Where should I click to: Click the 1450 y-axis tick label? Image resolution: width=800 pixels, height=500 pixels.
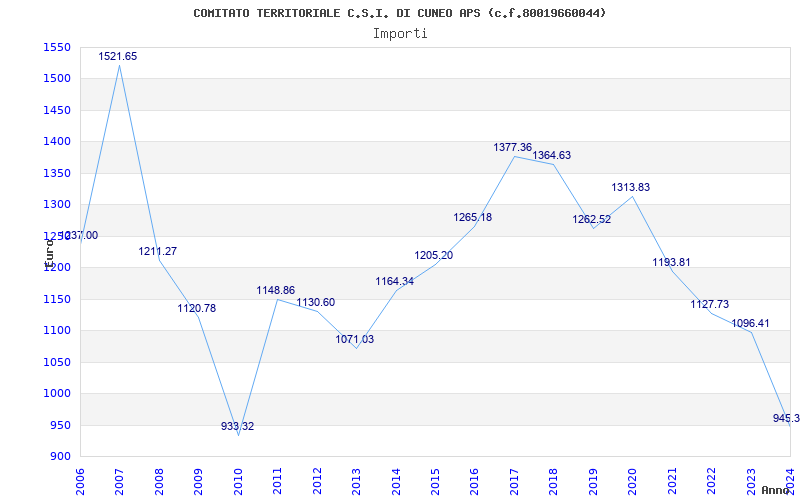point(57,110)
